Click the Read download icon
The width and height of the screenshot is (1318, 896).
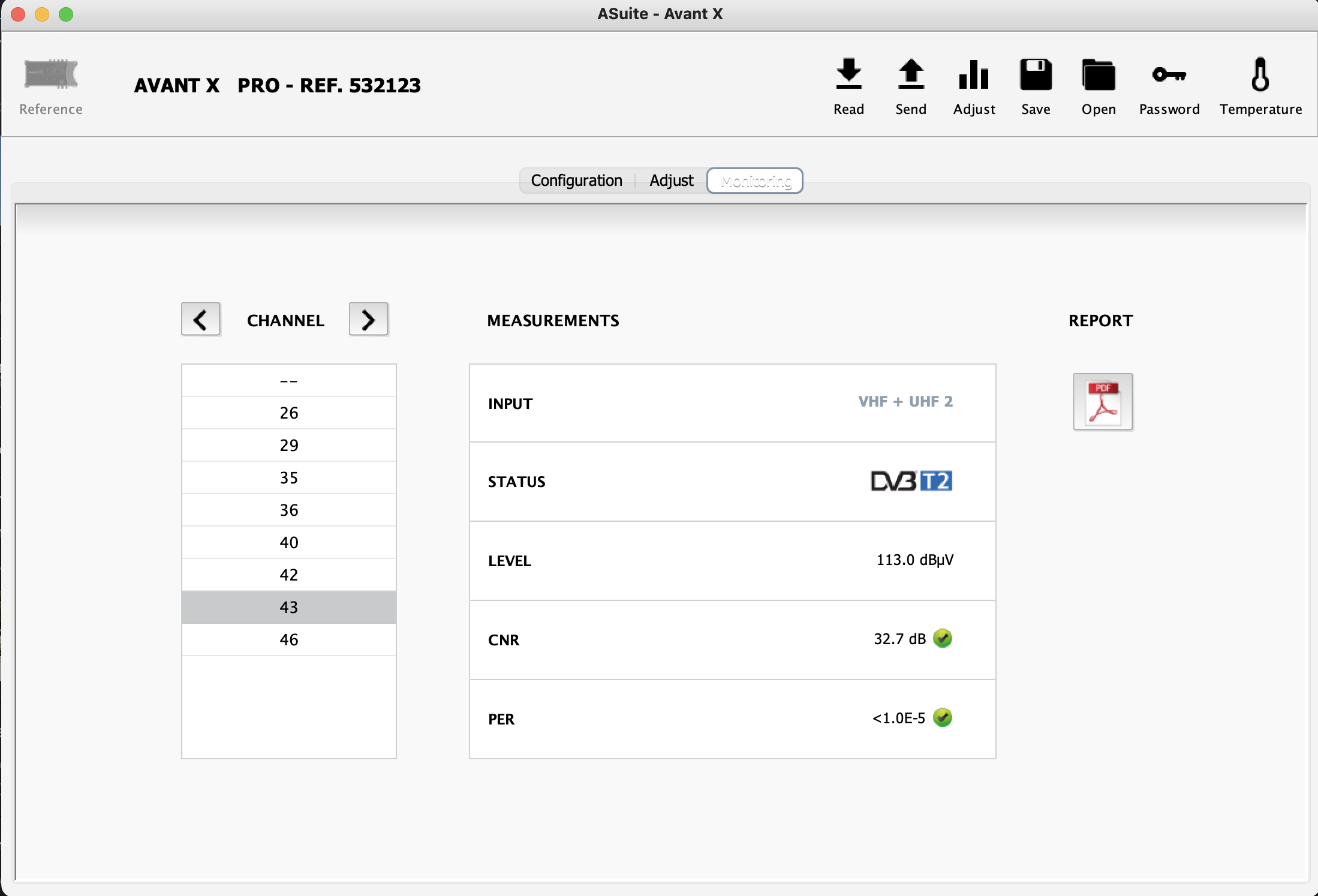(x=848, y=75)
